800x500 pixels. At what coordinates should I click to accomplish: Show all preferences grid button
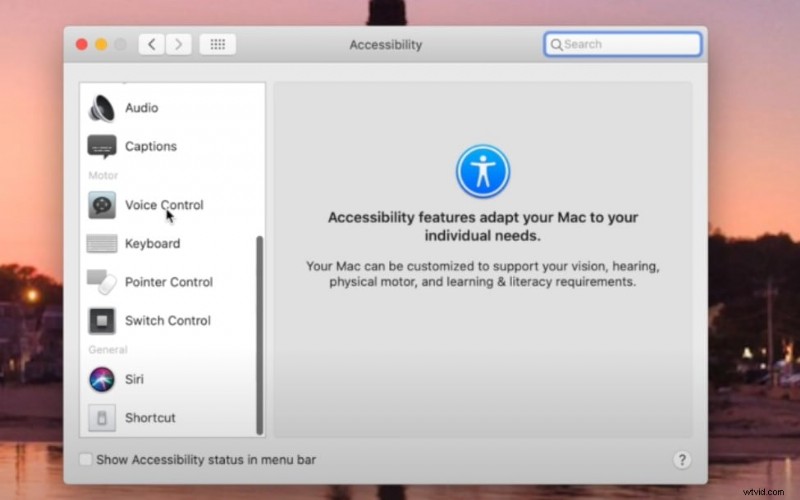(217, 44)
